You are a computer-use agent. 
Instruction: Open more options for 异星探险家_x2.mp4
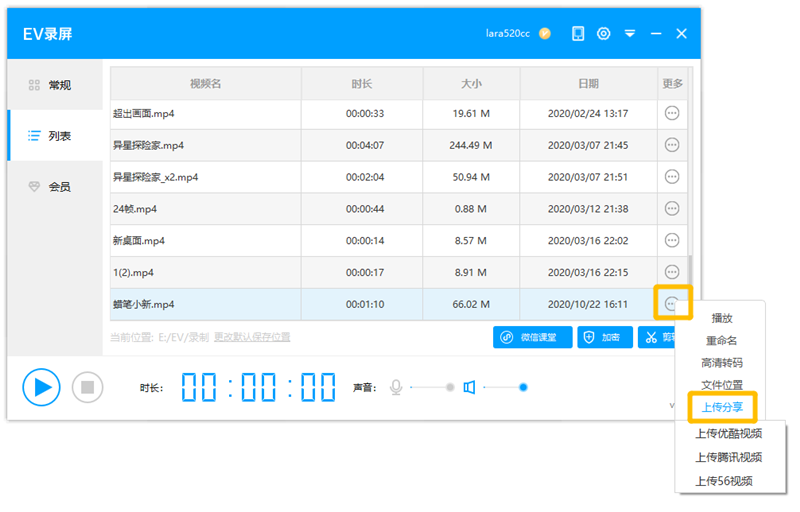coord(672,177)
